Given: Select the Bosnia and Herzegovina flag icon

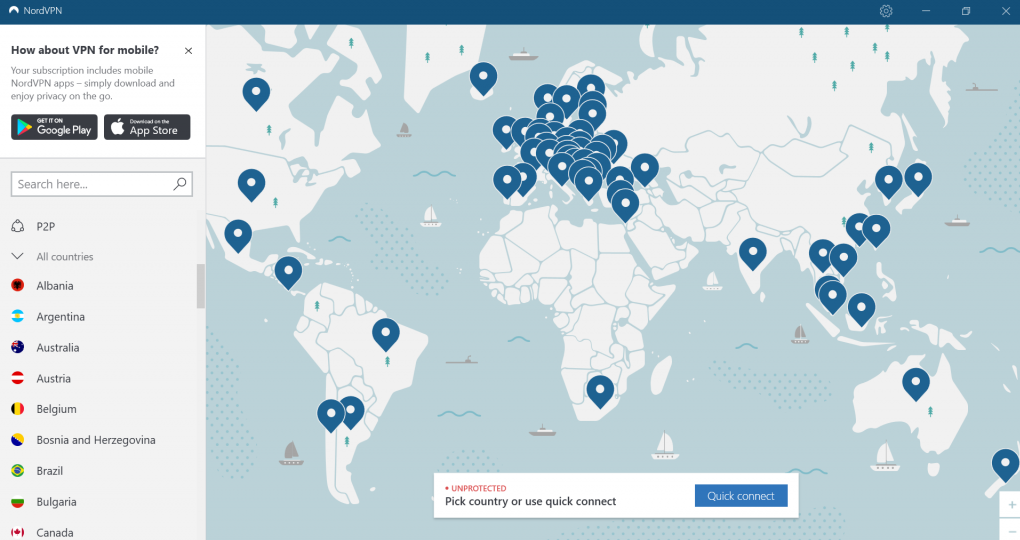Looking at the screenshot, I should pos(18,440).
